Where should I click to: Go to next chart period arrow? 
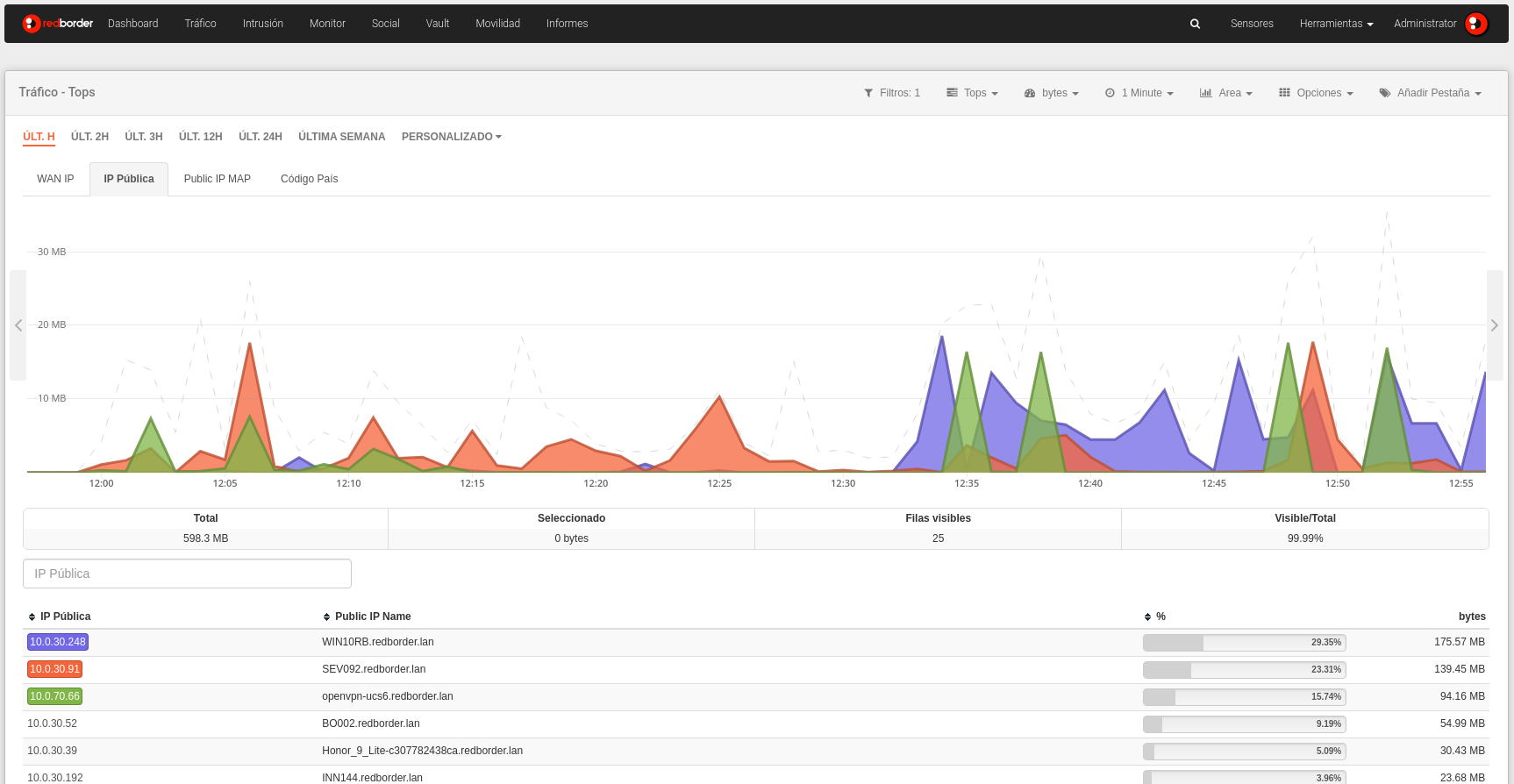(1495, 325)
